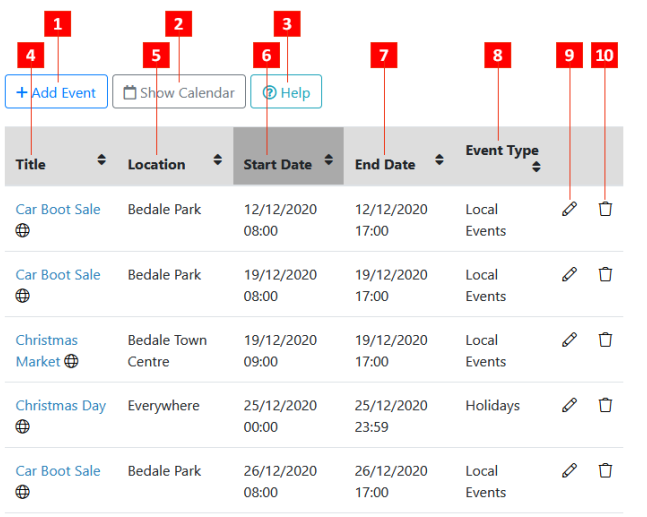
Task: Select the Holidays event type cell
Action: pos(493,406)
